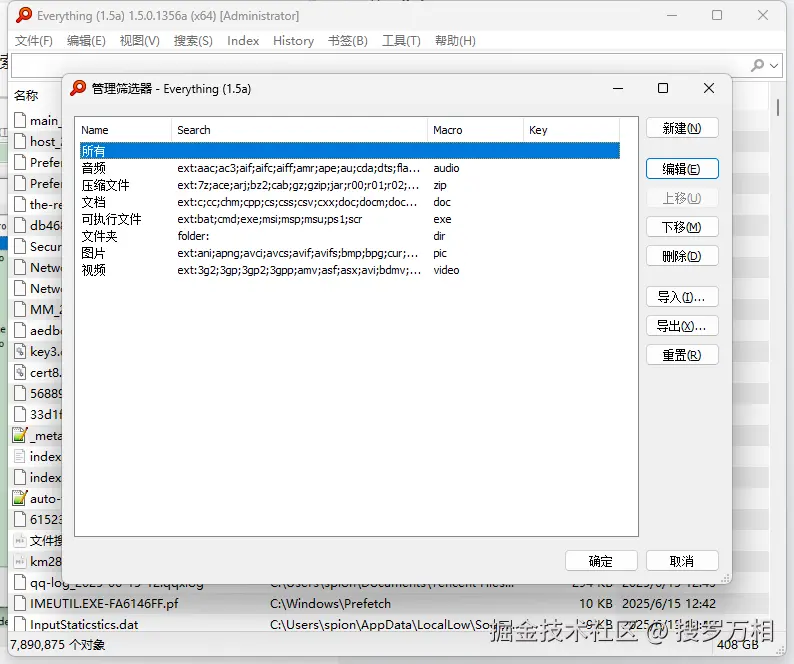Image resolution: width=794 pixels, height=664 pixels.
Task: Click the Delete (删除) button
Action: pyautogui.click(x=682, y=256)
